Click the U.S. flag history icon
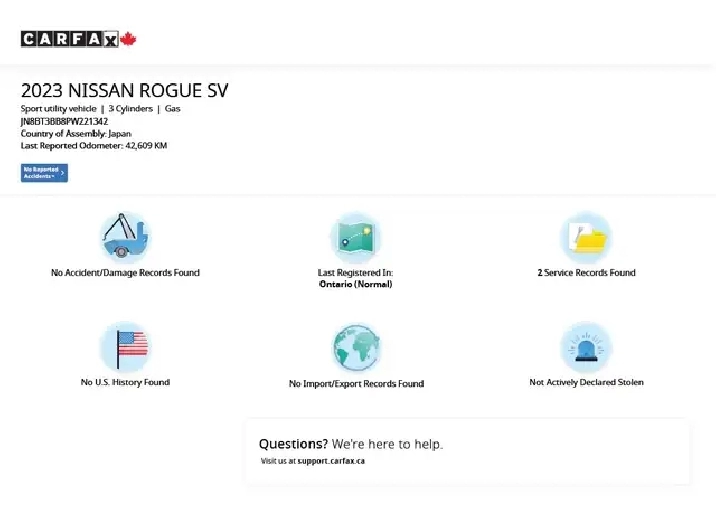Image resolution: width=716 pixels, height=509 pixels. [x=125, y=347]
